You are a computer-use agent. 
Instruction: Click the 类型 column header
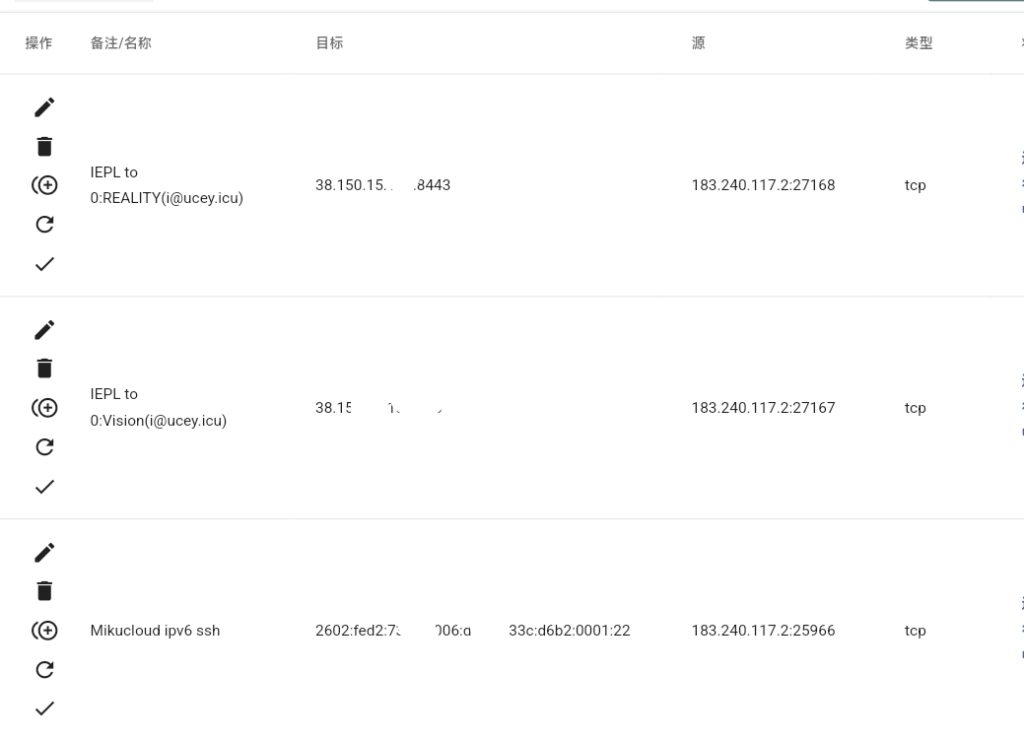pos(918,44)
